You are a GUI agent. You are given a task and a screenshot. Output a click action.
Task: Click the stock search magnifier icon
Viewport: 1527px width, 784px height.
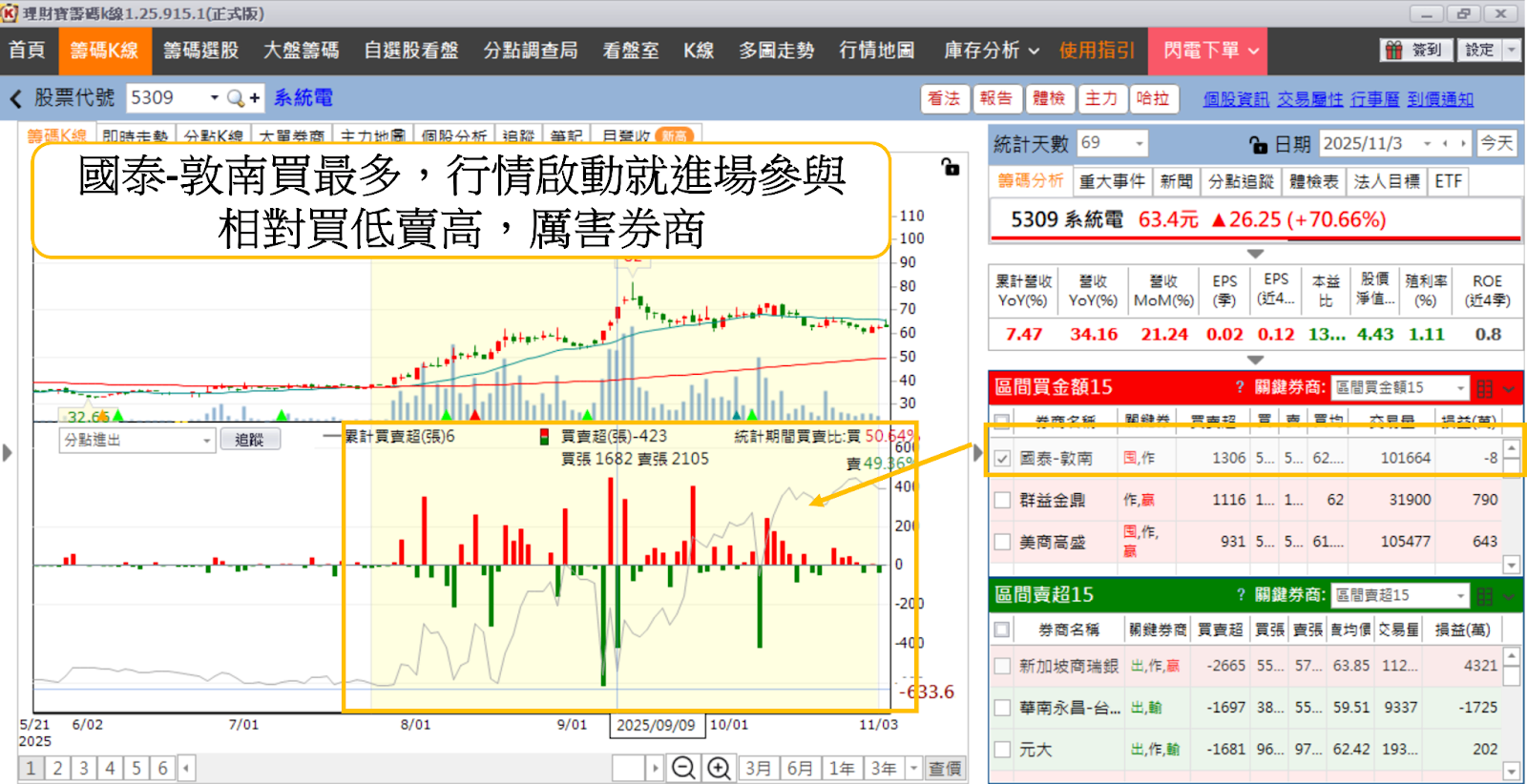tap(236, 98)
